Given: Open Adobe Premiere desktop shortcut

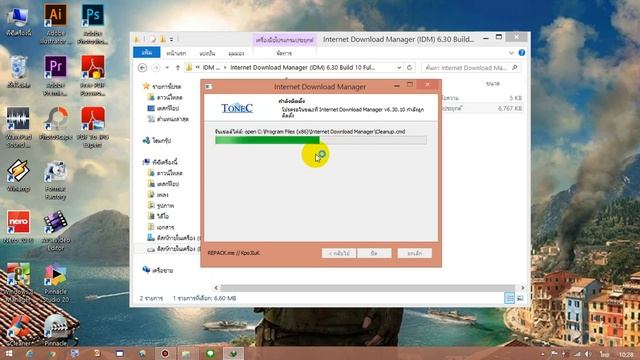Looking at the screenshot, I should coord(55,75).
